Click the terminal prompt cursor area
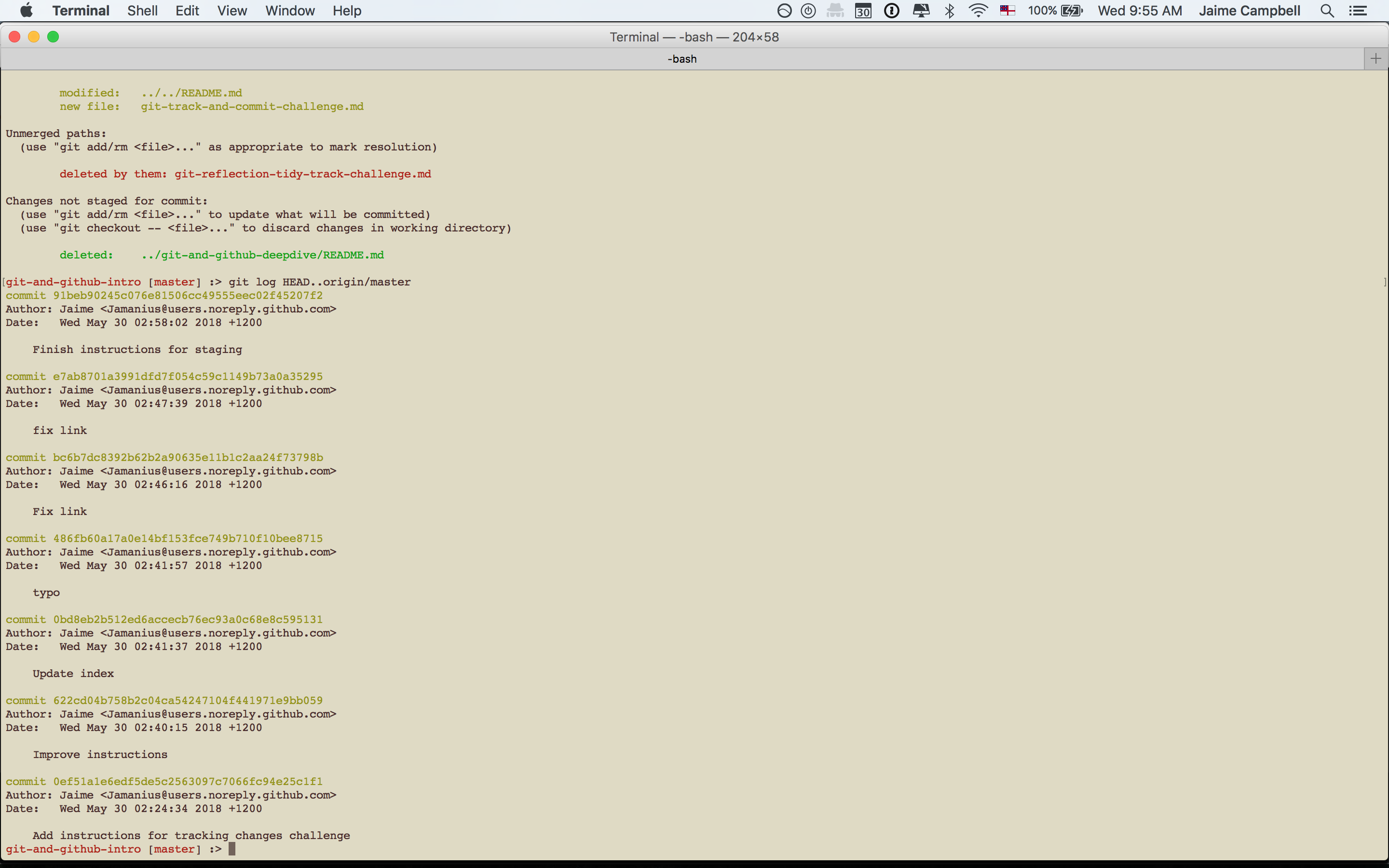This screenshot has height=868, width=1389. point(233,849)
